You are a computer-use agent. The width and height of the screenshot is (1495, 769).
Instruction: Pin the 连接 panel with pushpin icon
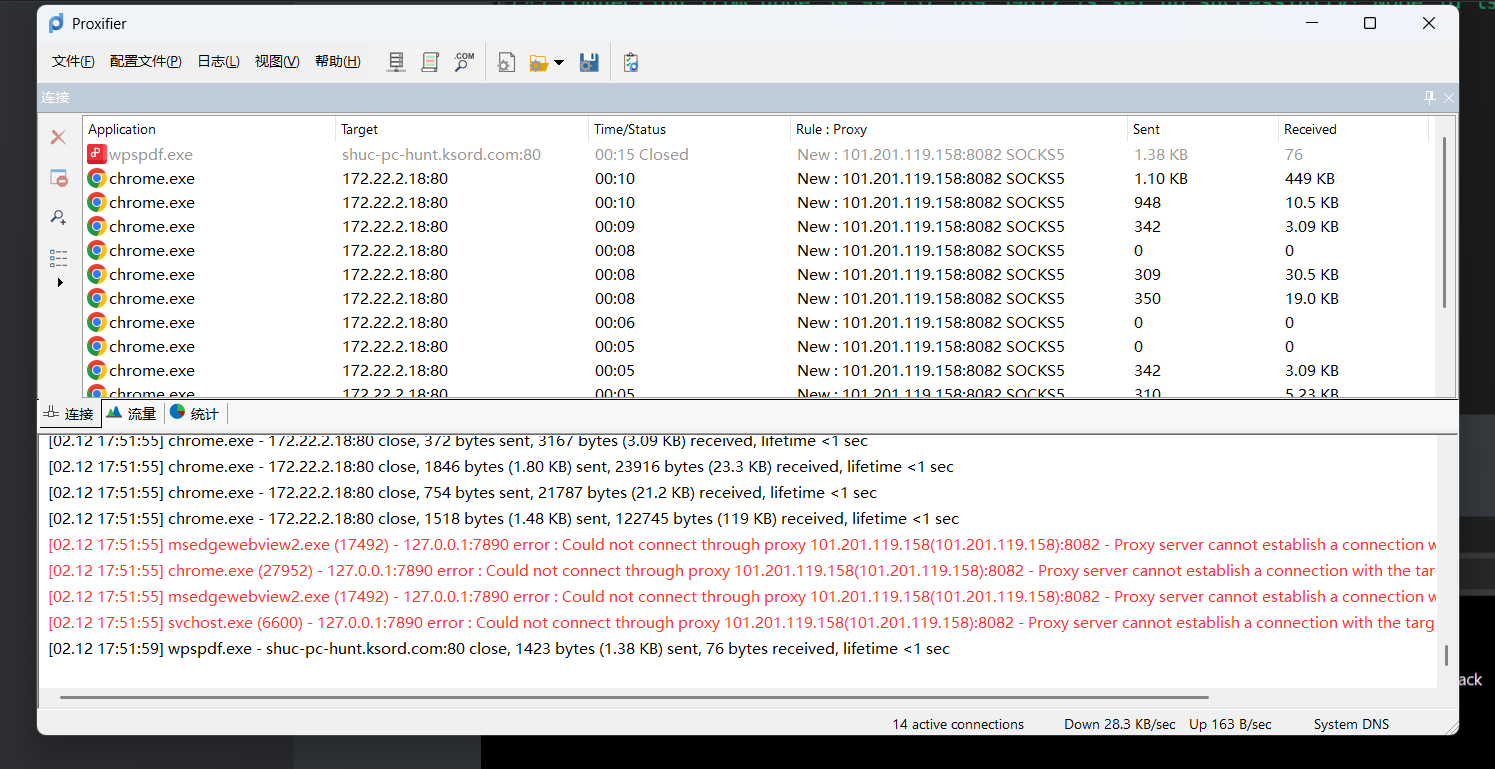tap(1430, 97)
